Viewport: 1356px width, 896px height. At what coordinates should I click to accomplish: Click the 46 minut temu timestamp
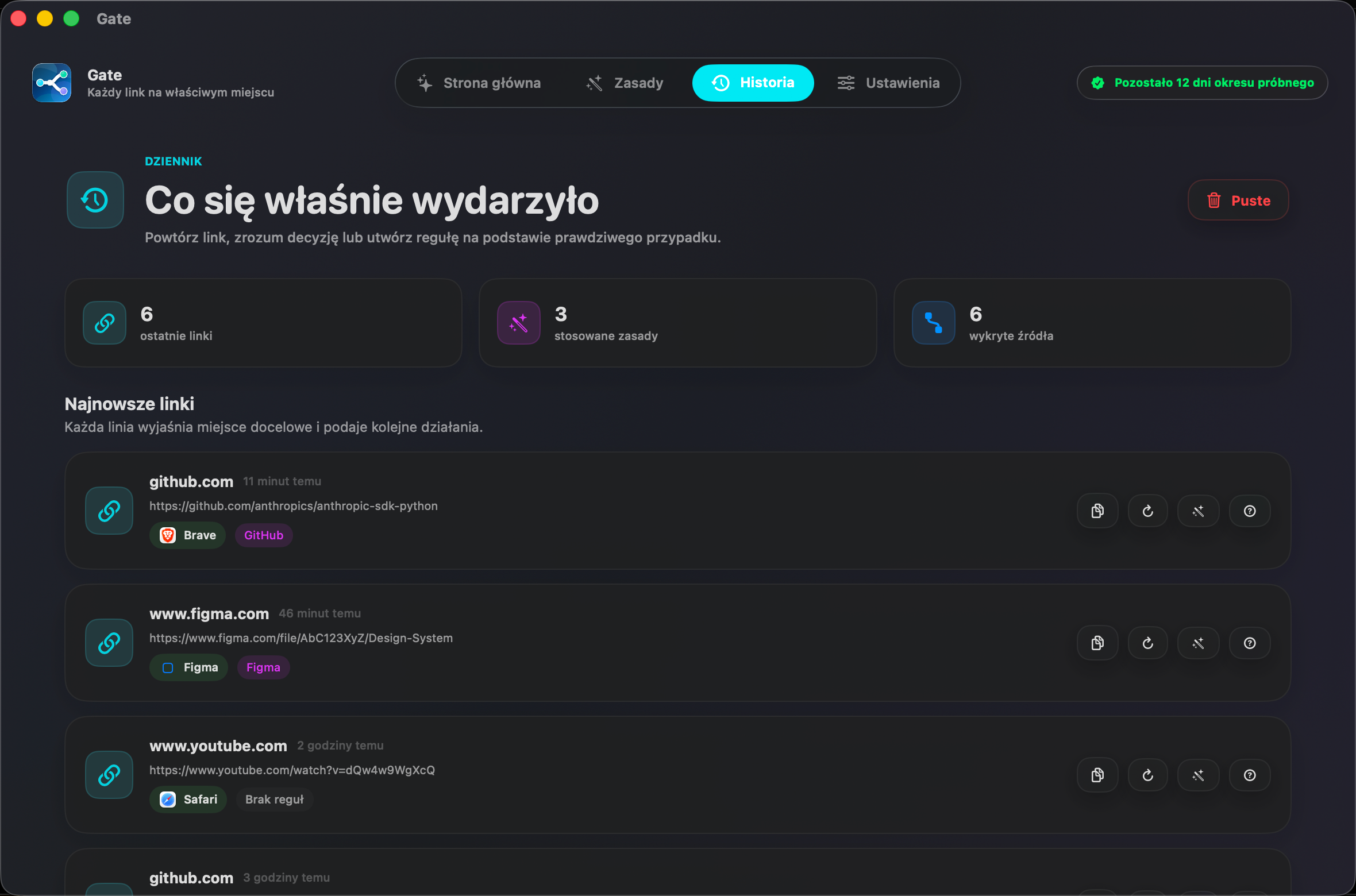320,613
